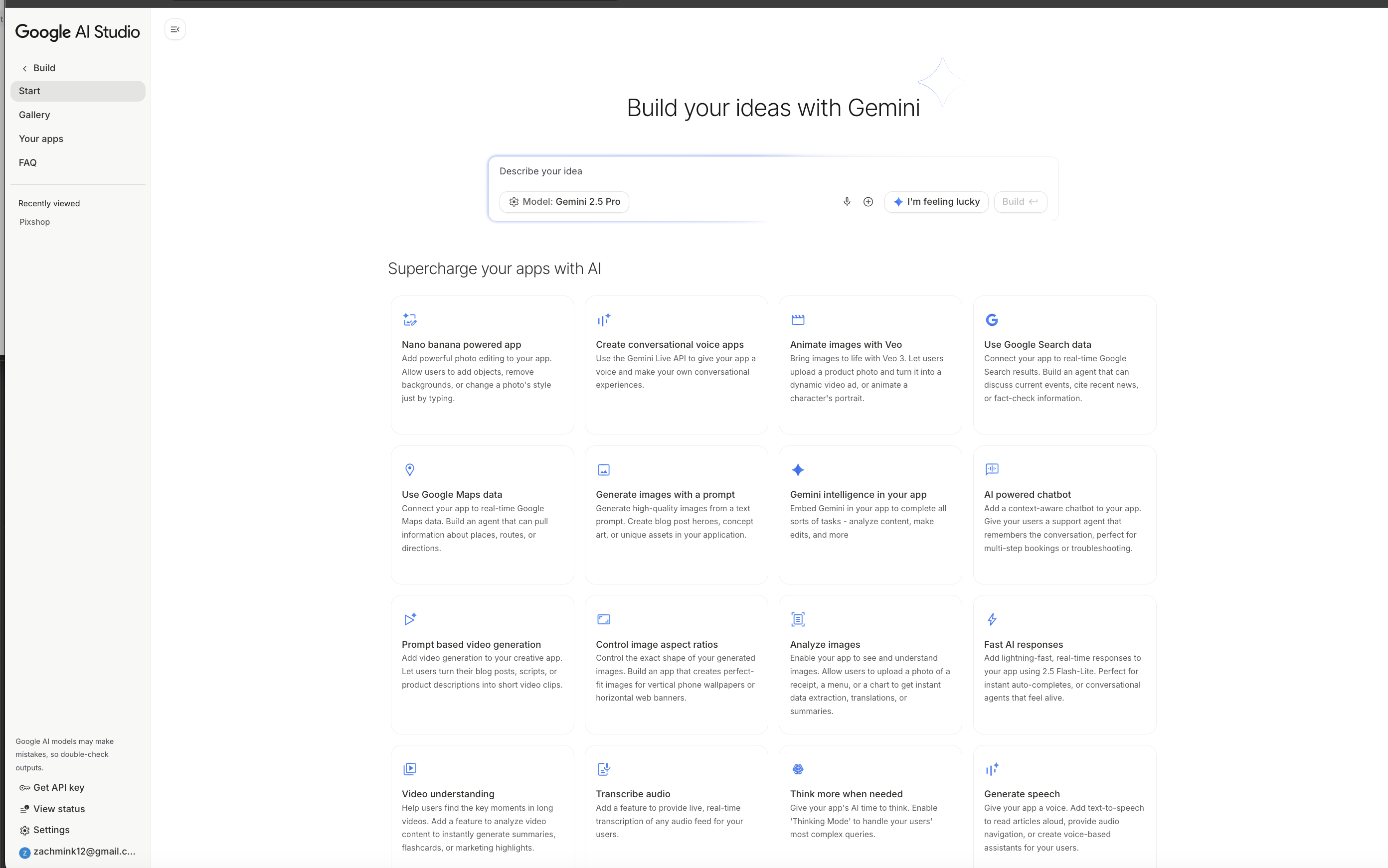This screenshot has width=1388, height=868.
Task: Click the Build button
Action: [x=1021, y=201]
